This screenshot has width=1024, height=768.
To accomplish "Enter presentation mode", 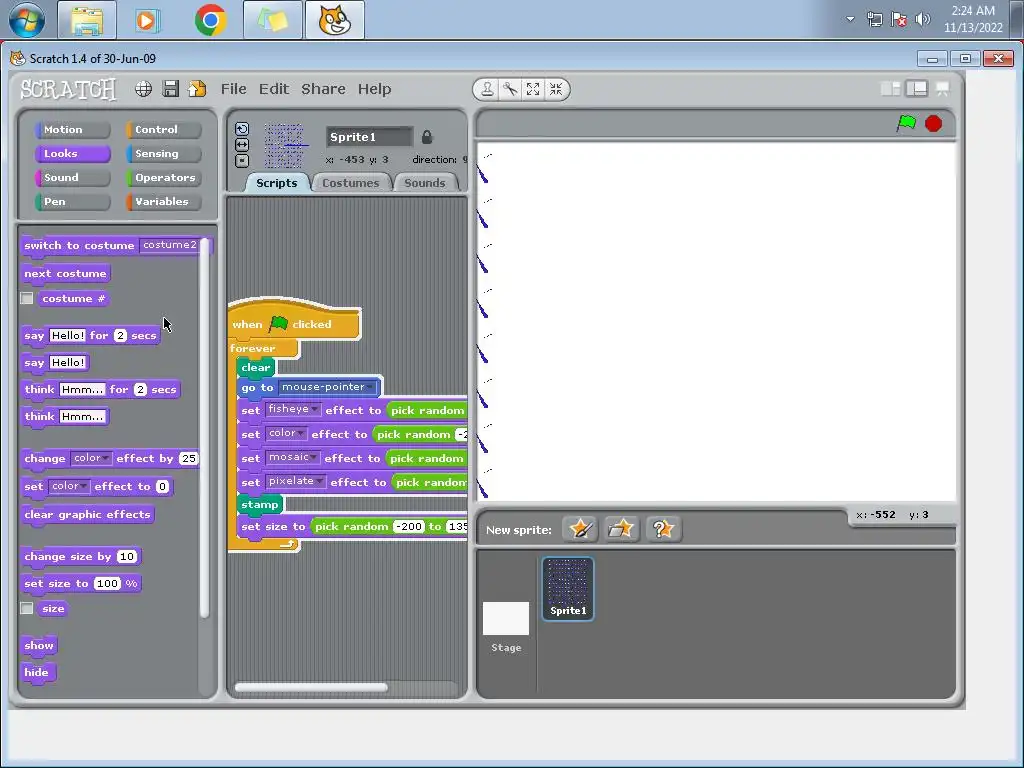I will pyautogui.click(x=942, y=89).
